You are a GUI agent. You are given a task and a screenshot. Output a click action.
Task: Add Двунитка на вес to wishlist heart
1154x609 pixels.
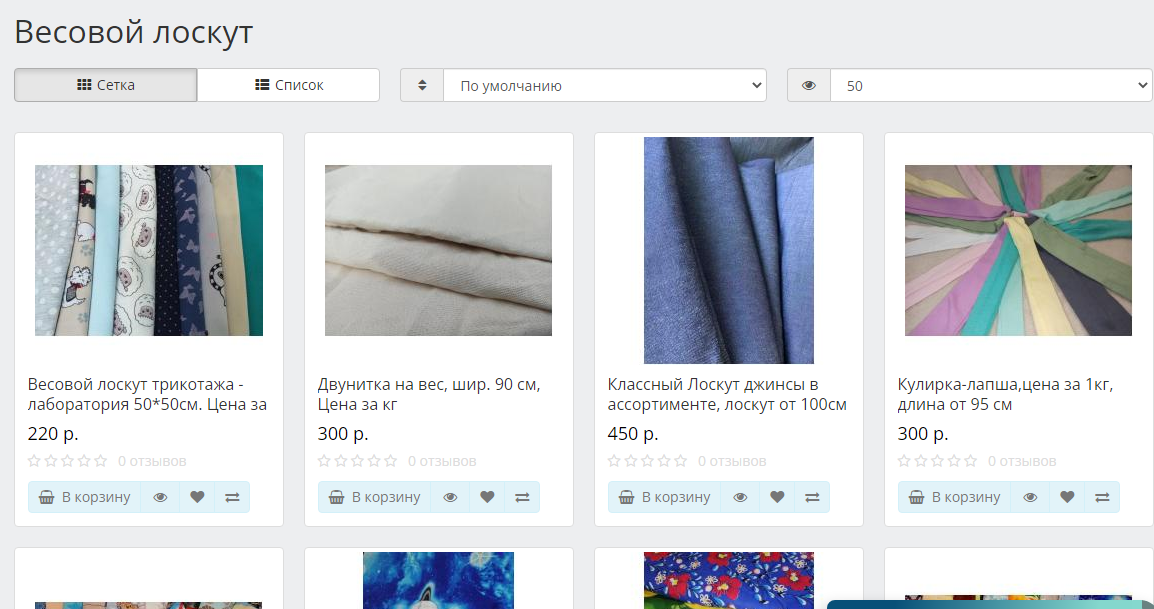487,497
